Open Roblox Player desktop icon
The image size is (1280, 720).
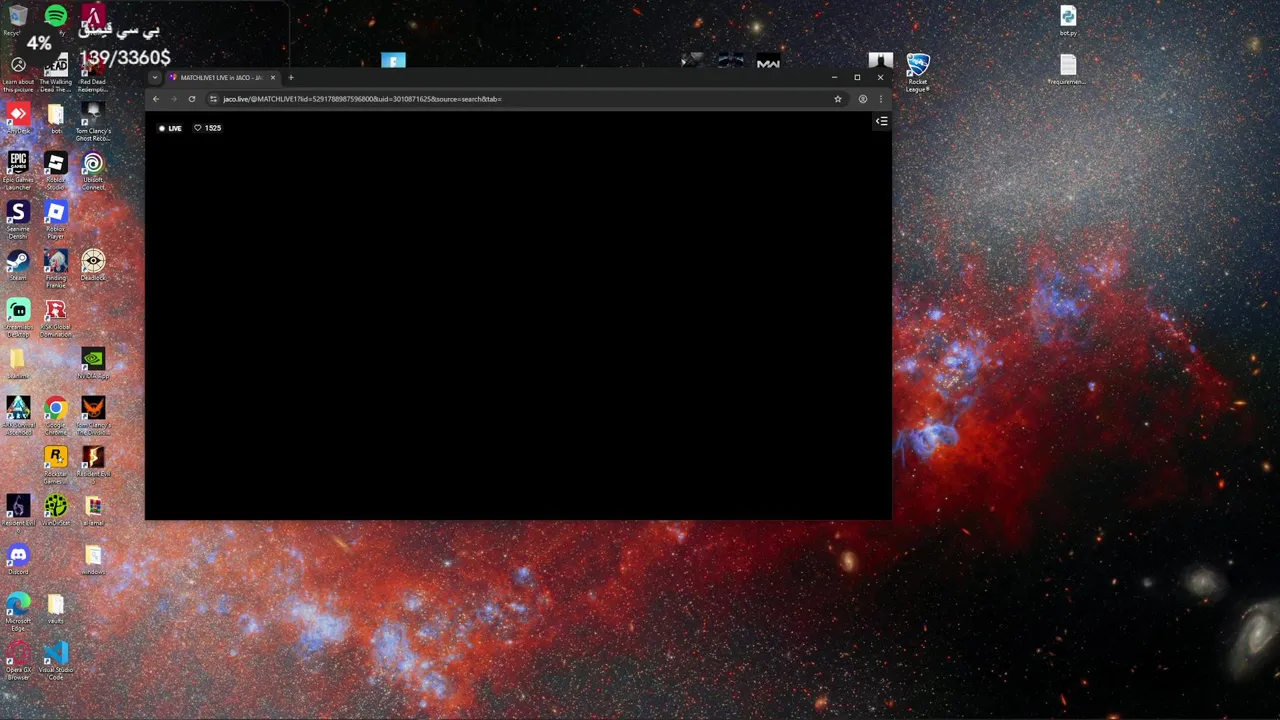[x=56, y=220]
